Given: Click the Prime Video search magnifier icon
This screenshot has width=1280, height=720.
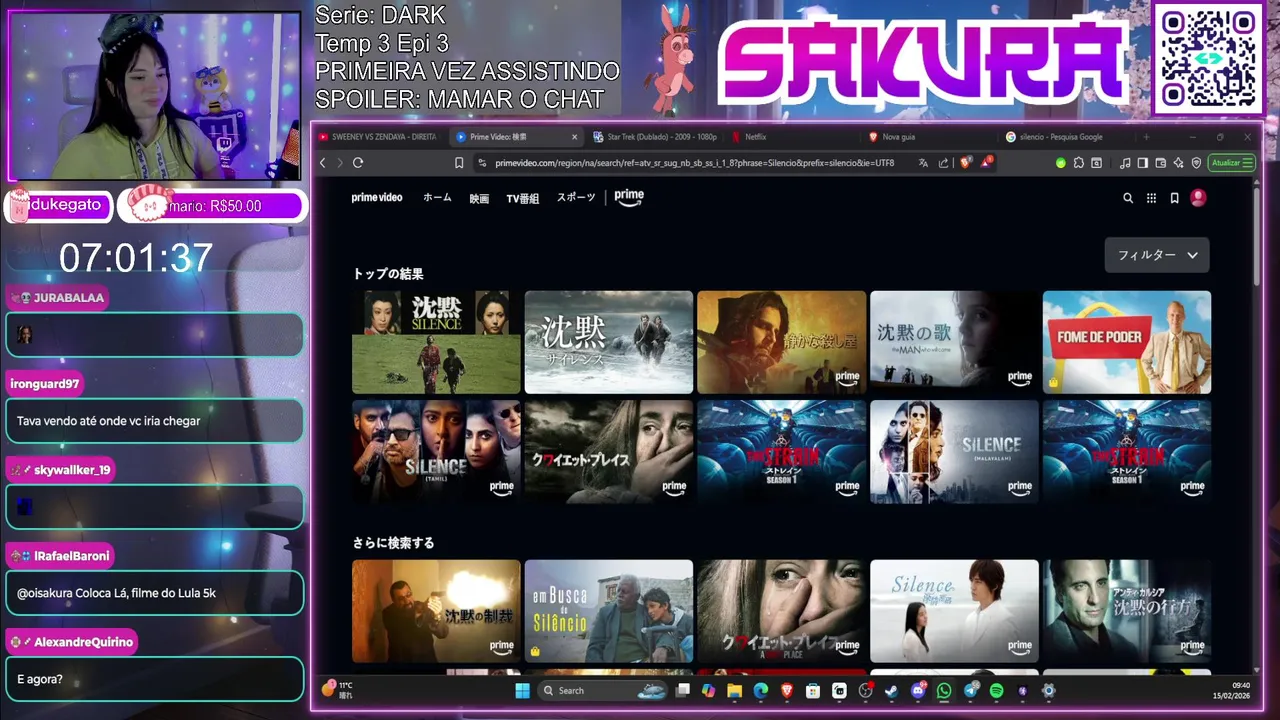Looking at the screenshot, I should pos(1128,198).
